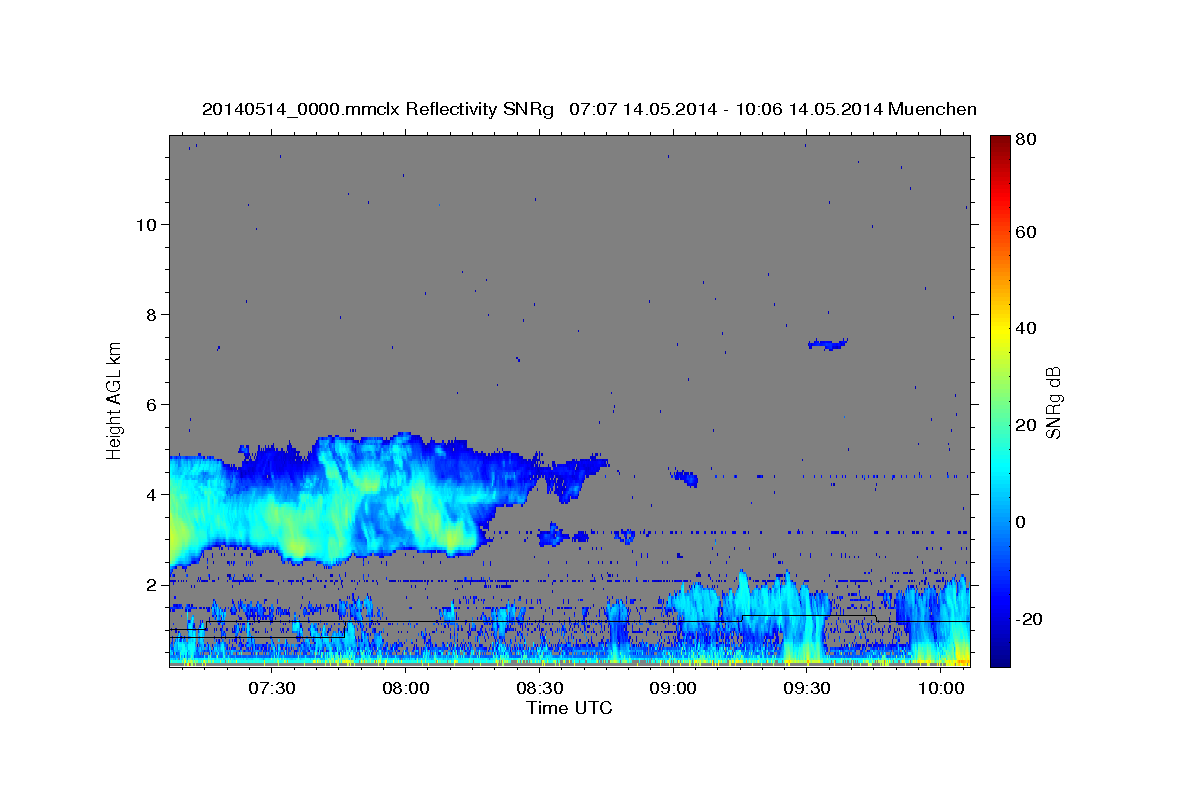
Task: Click the 10:00 time tick label
Action: click(941, 688)
